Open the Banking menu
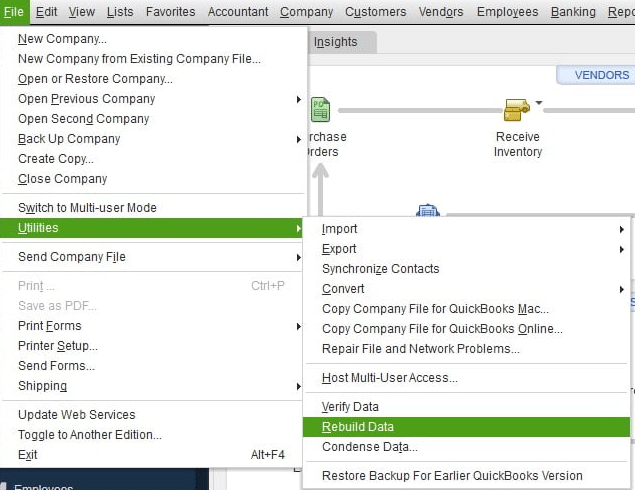Screen dimensions: 635x490 click(571, 12)
